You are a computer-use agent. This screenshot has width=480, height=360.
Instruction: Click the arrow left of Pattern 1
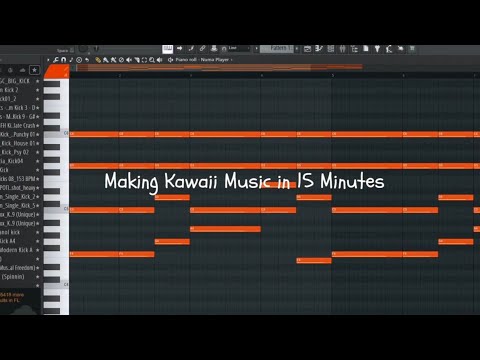[256, 49]
